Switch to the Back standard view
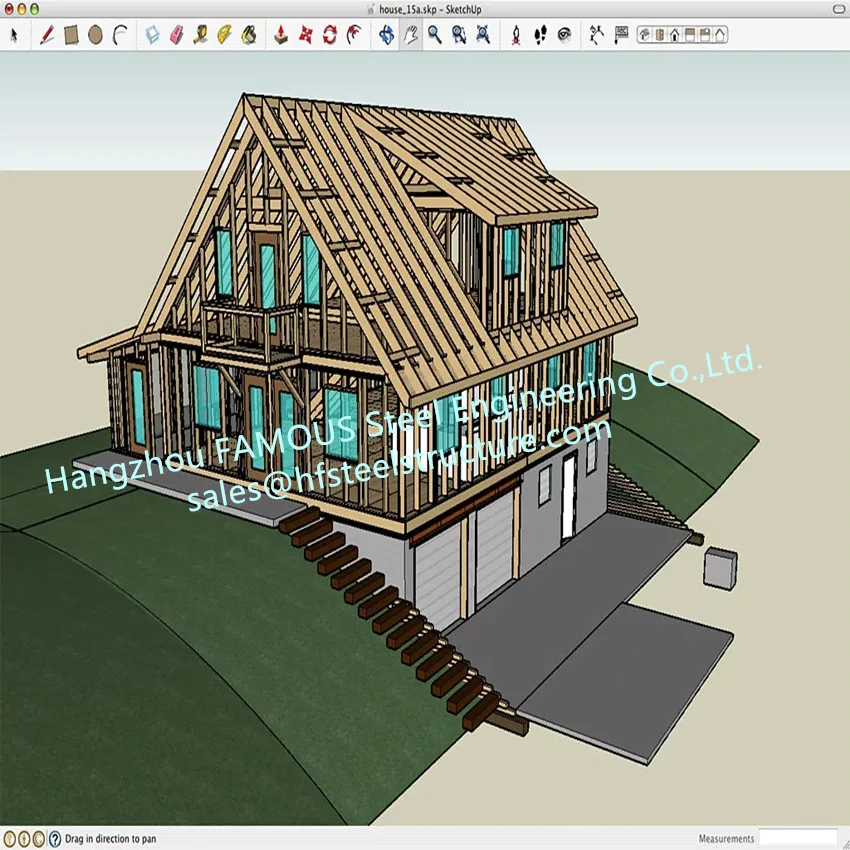 pyautogui.click(x=705, y=35)
